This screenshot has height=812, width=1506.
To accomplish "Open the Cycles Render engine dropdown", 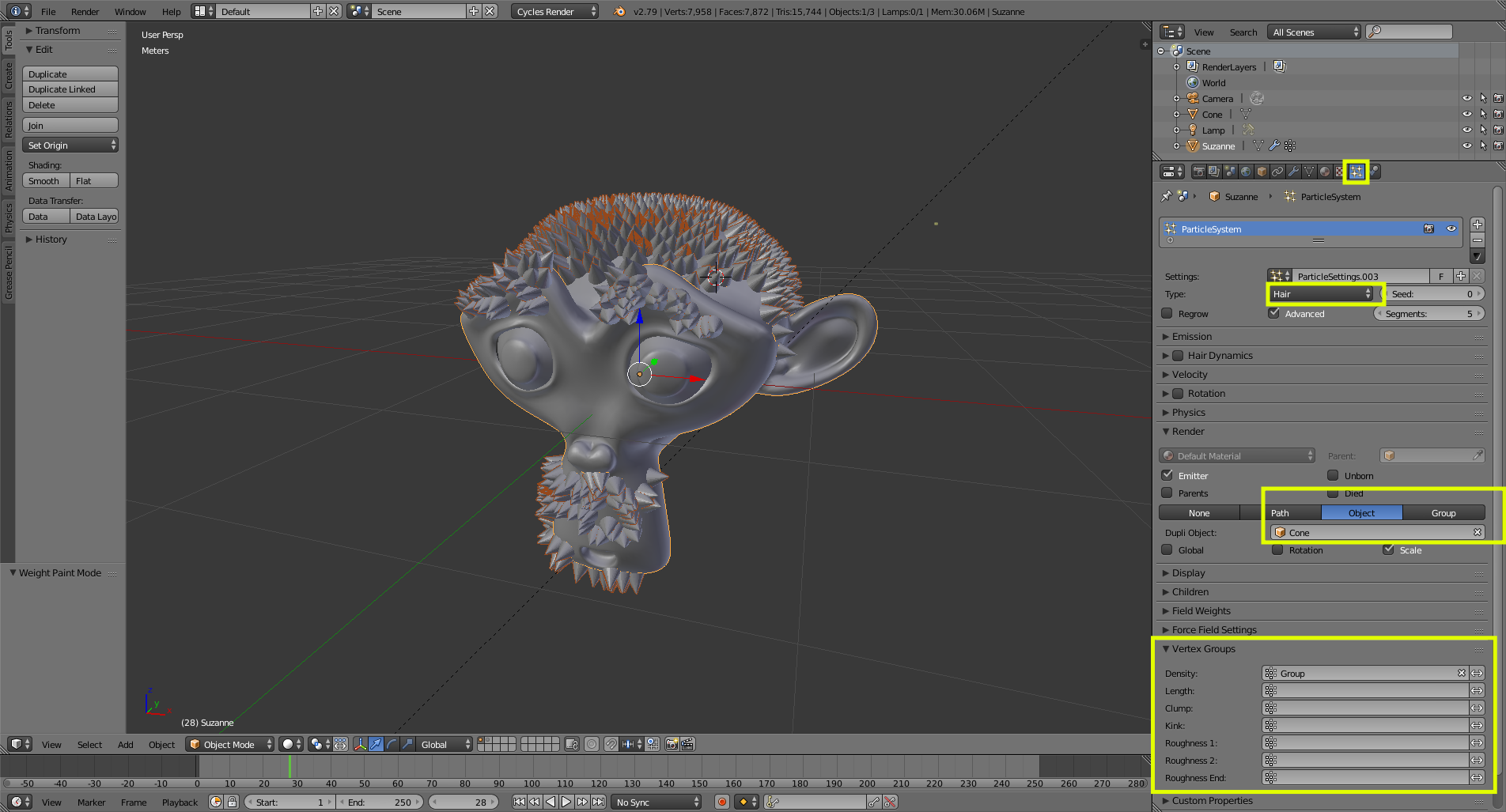I will click(555, 11).
